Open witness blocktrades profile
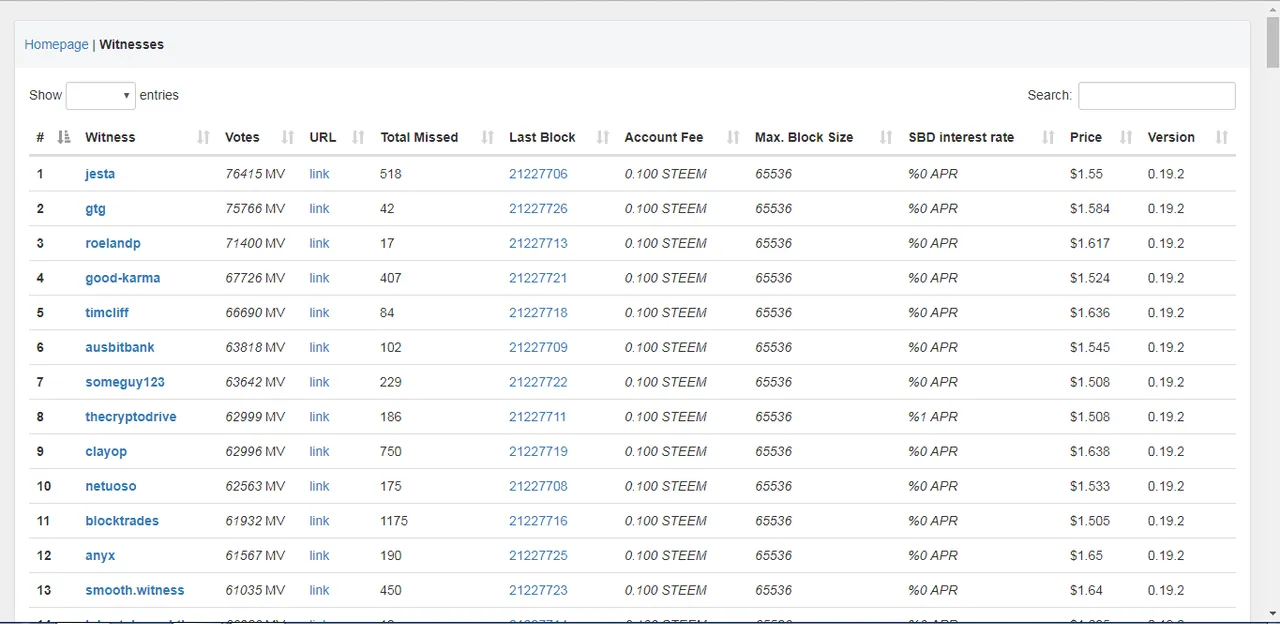Screen dimensions: 1280x624 (x=122, y=521)
